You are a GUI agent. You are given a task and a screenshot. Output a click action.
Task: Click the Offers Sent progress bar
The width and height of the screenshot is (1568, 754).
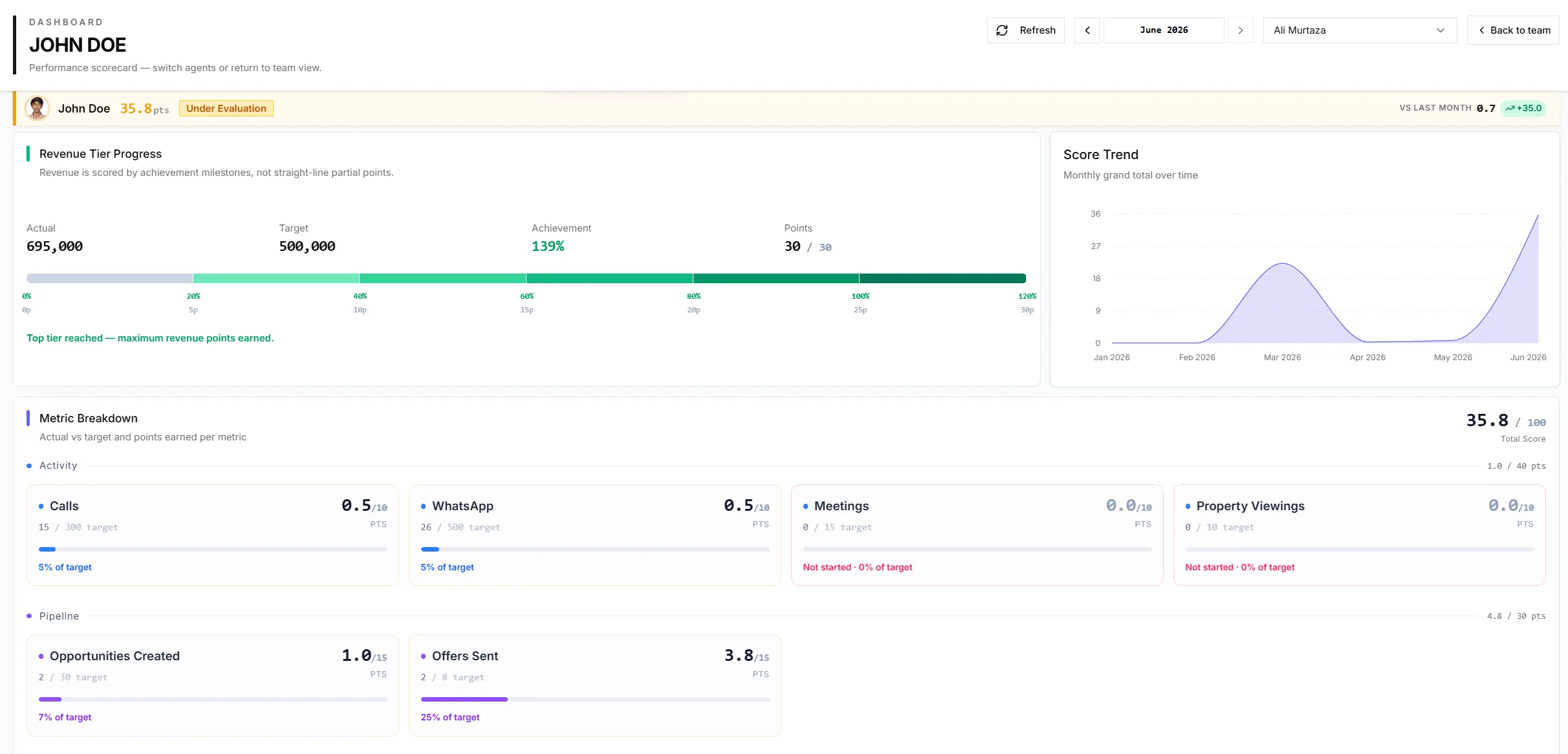595,699
